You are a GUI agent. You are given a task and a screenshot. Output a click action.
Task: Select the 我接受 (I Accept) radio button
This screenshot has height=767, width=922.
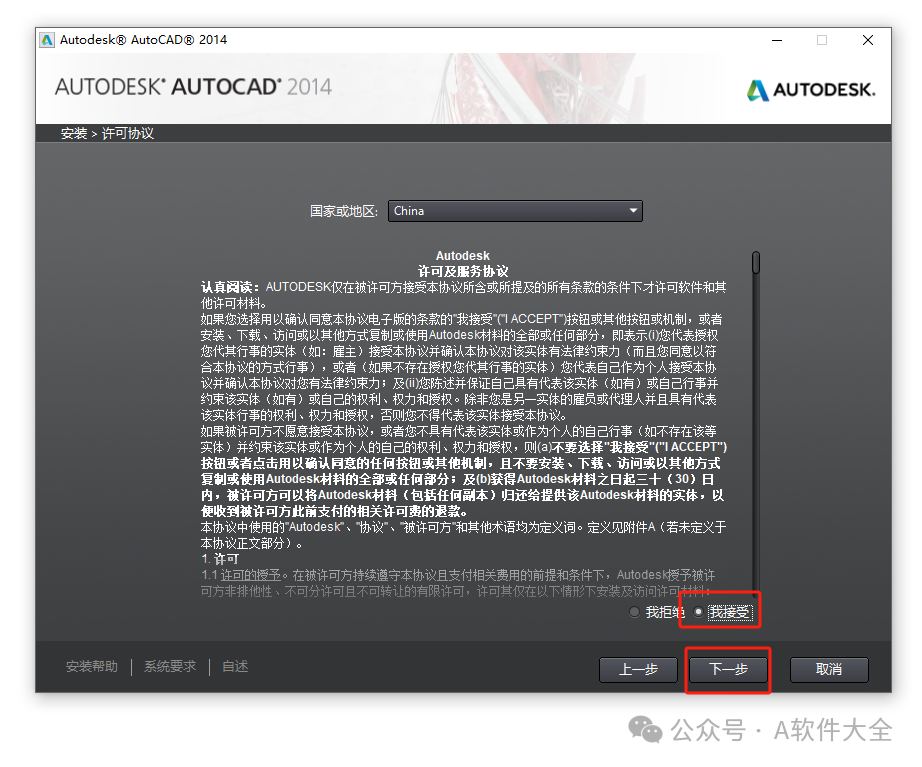[698, 612]
